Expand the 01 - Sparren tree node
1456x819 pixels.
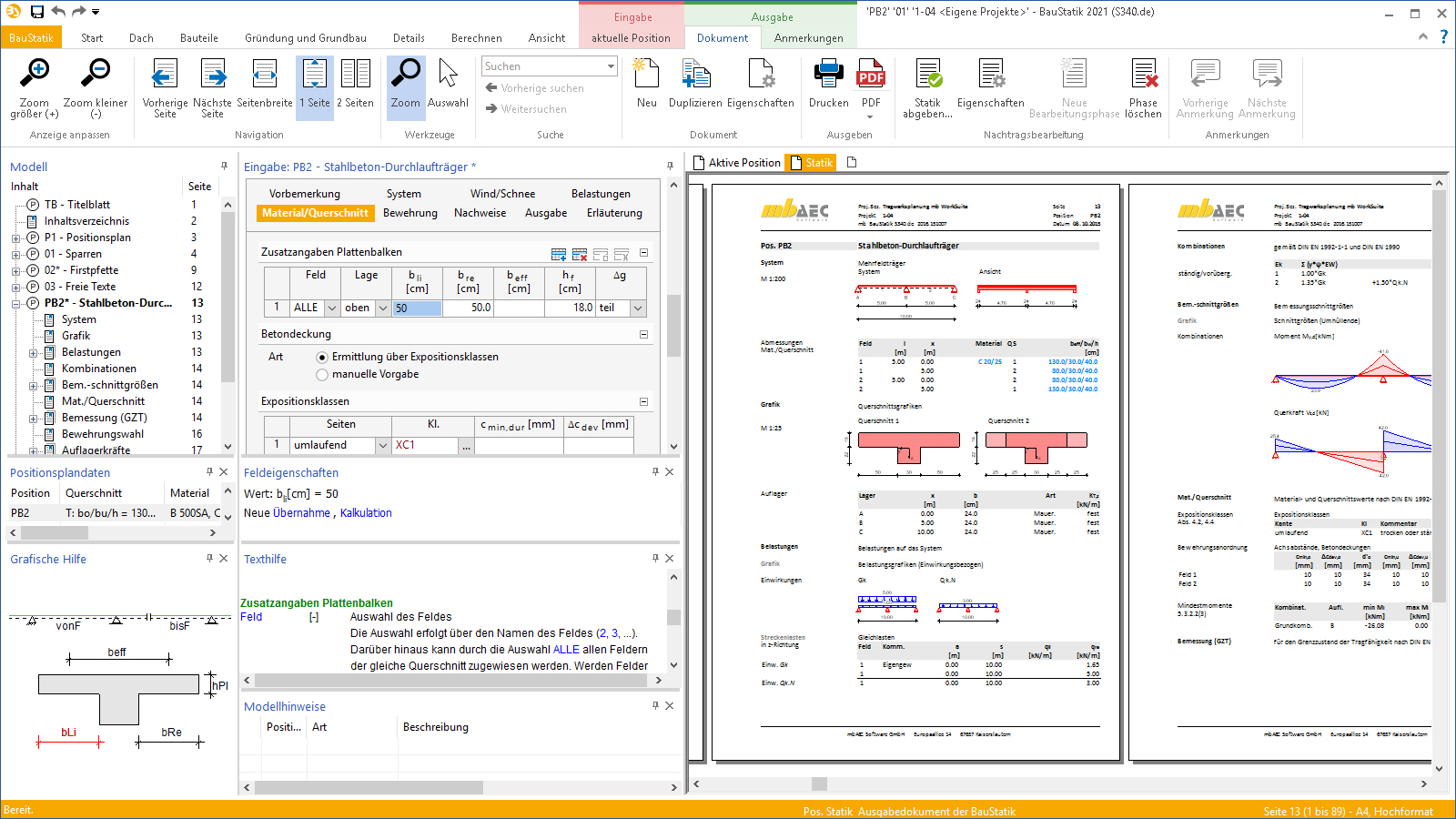click(15, 255)
